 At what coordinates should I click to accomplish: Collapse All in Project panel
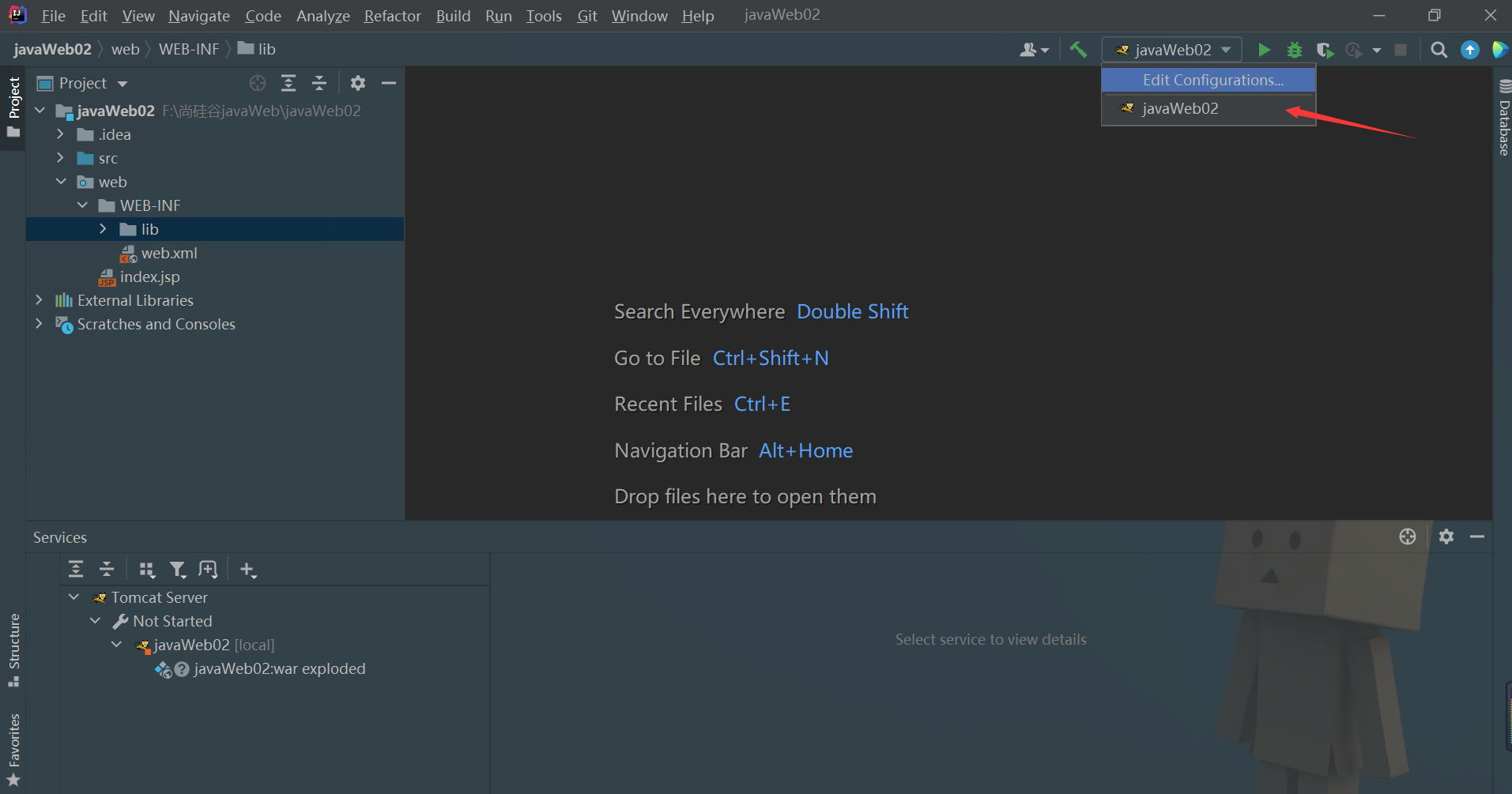pyautogui.click(x=319, y=83)
